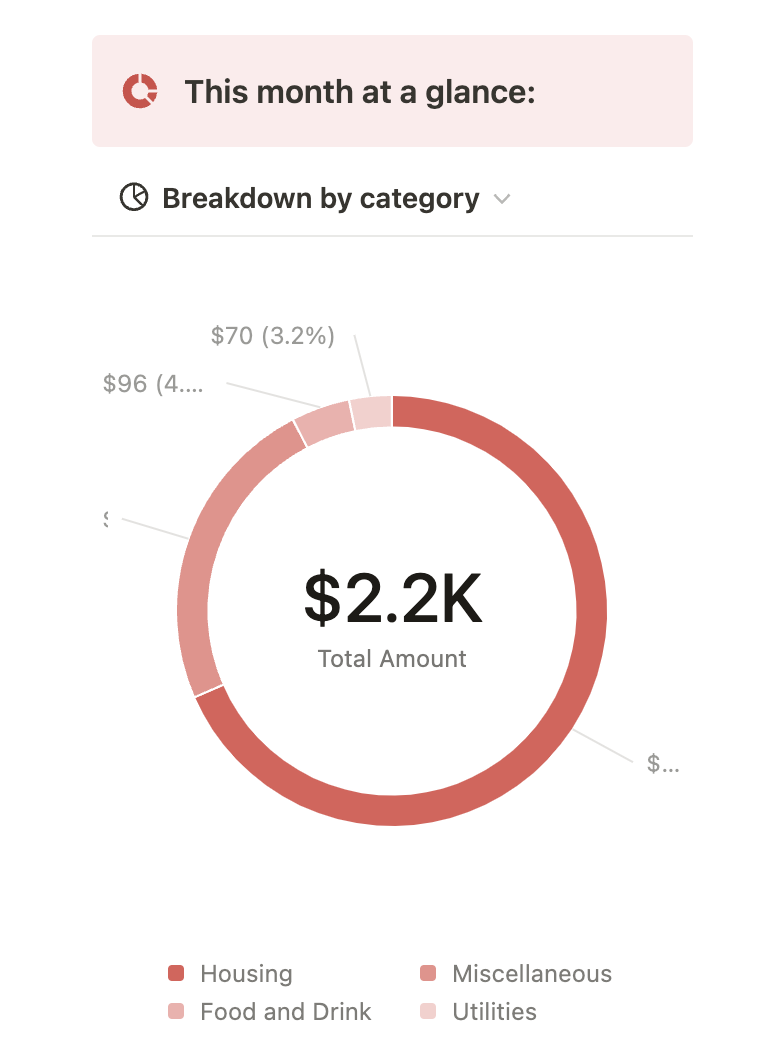Open the Breakdown by category view tab

(320, 198)
